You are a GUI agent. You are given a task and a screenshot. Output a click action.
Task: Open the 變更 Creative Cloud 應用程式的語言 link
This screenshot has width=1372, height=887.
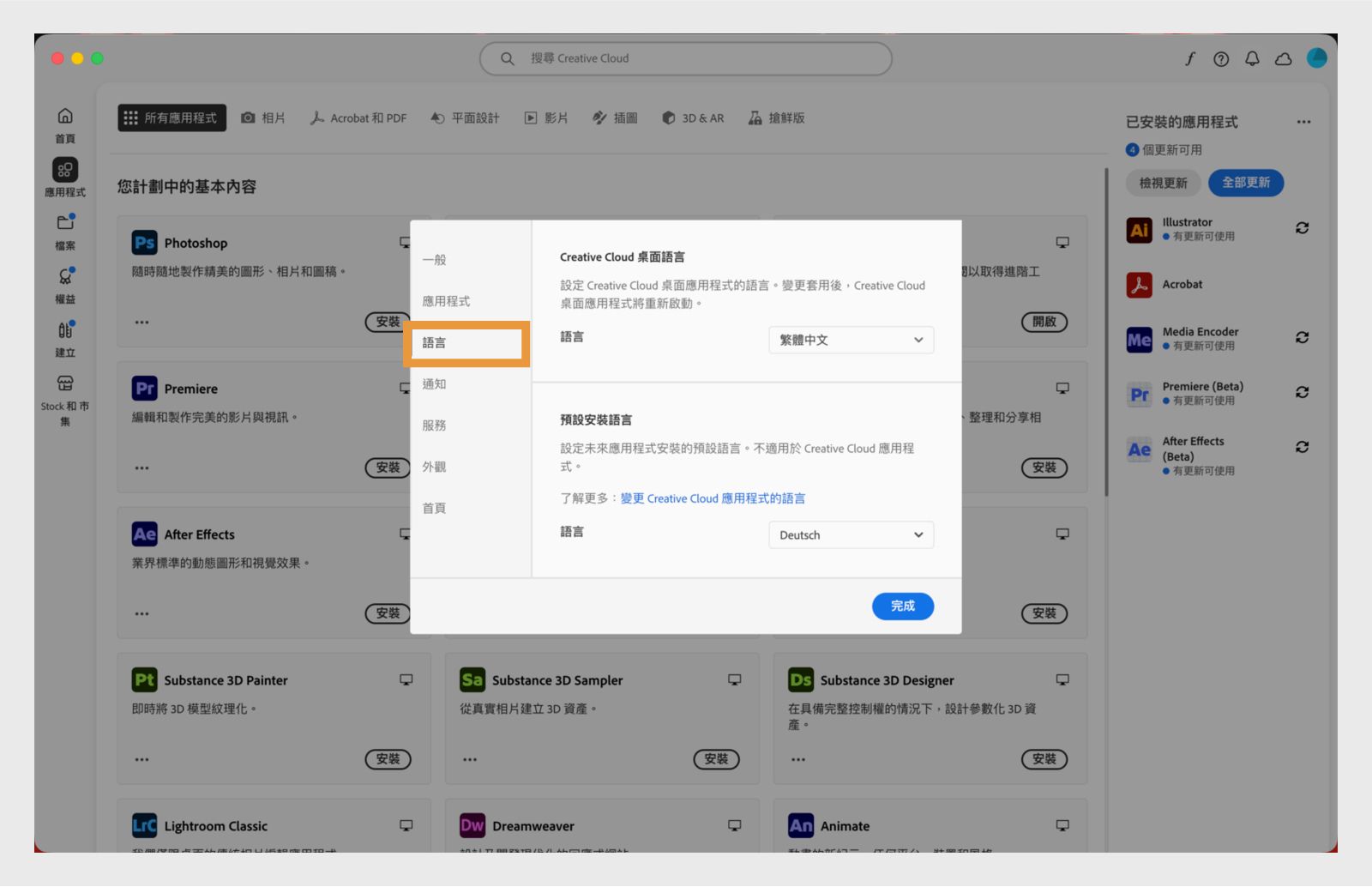coord(713,498)
